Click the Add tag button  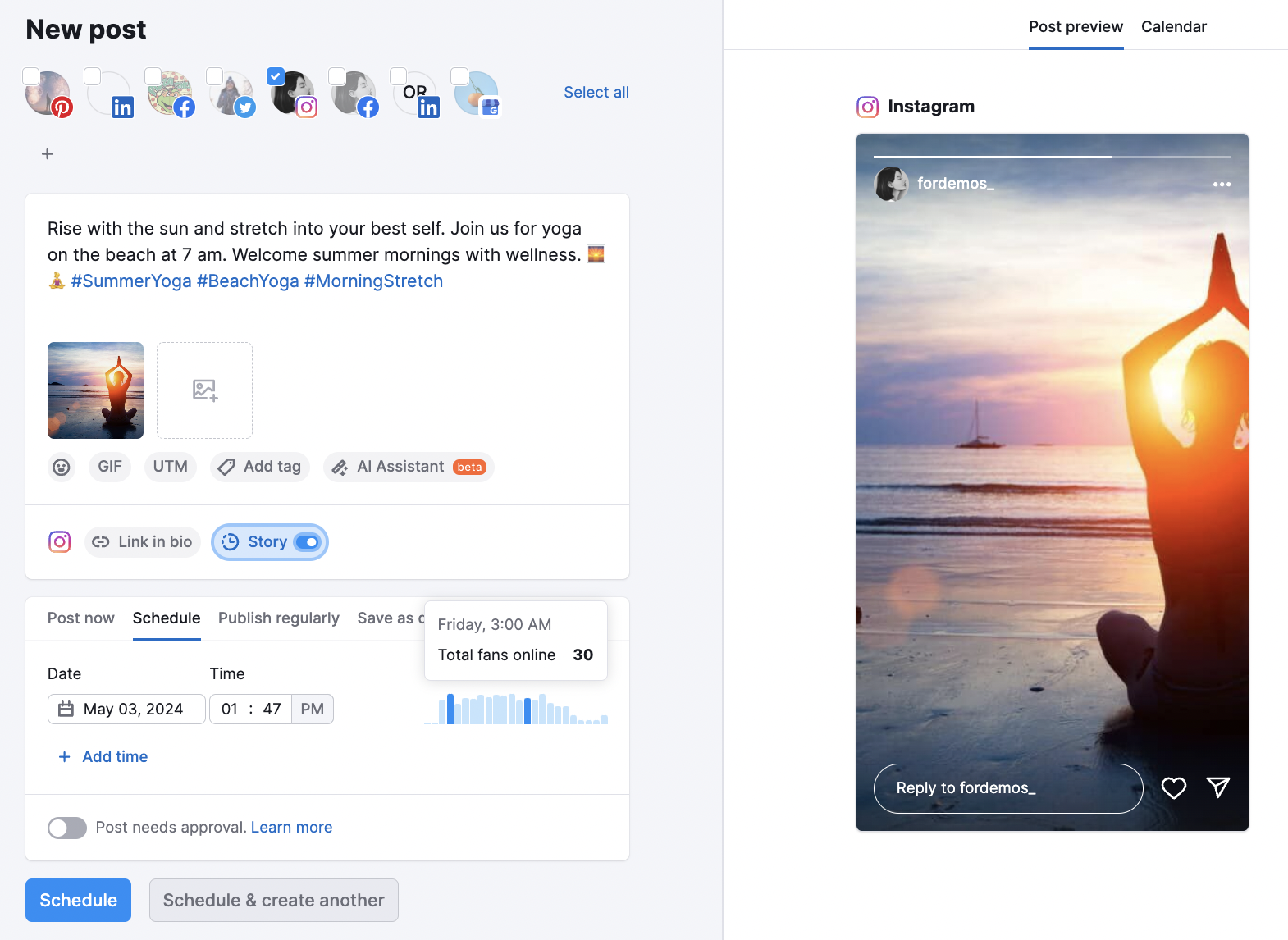coord(260,467)
